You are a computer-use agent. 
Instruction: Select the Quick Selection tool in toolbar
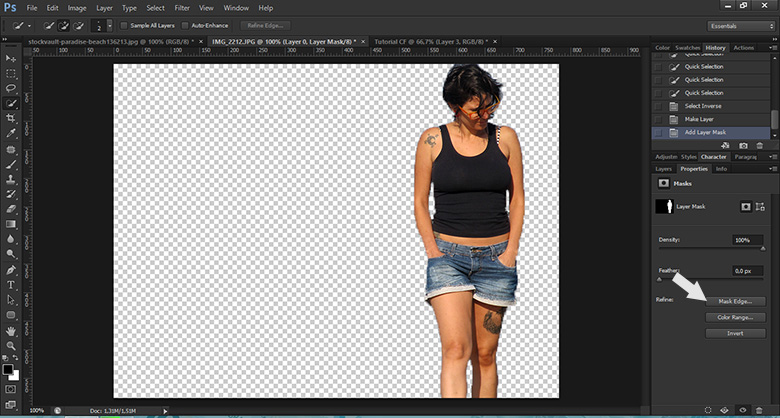tap(11, 103)
